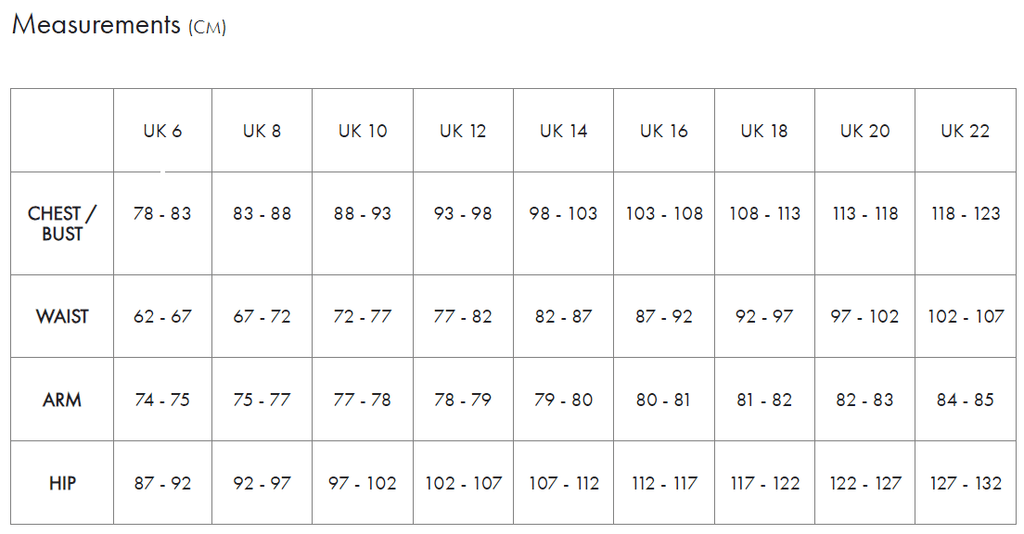Image resolution: width=1024 pixels, height=534 pixels.
Task: Click the UK 14 size header
Action: [x=564, y=131]
